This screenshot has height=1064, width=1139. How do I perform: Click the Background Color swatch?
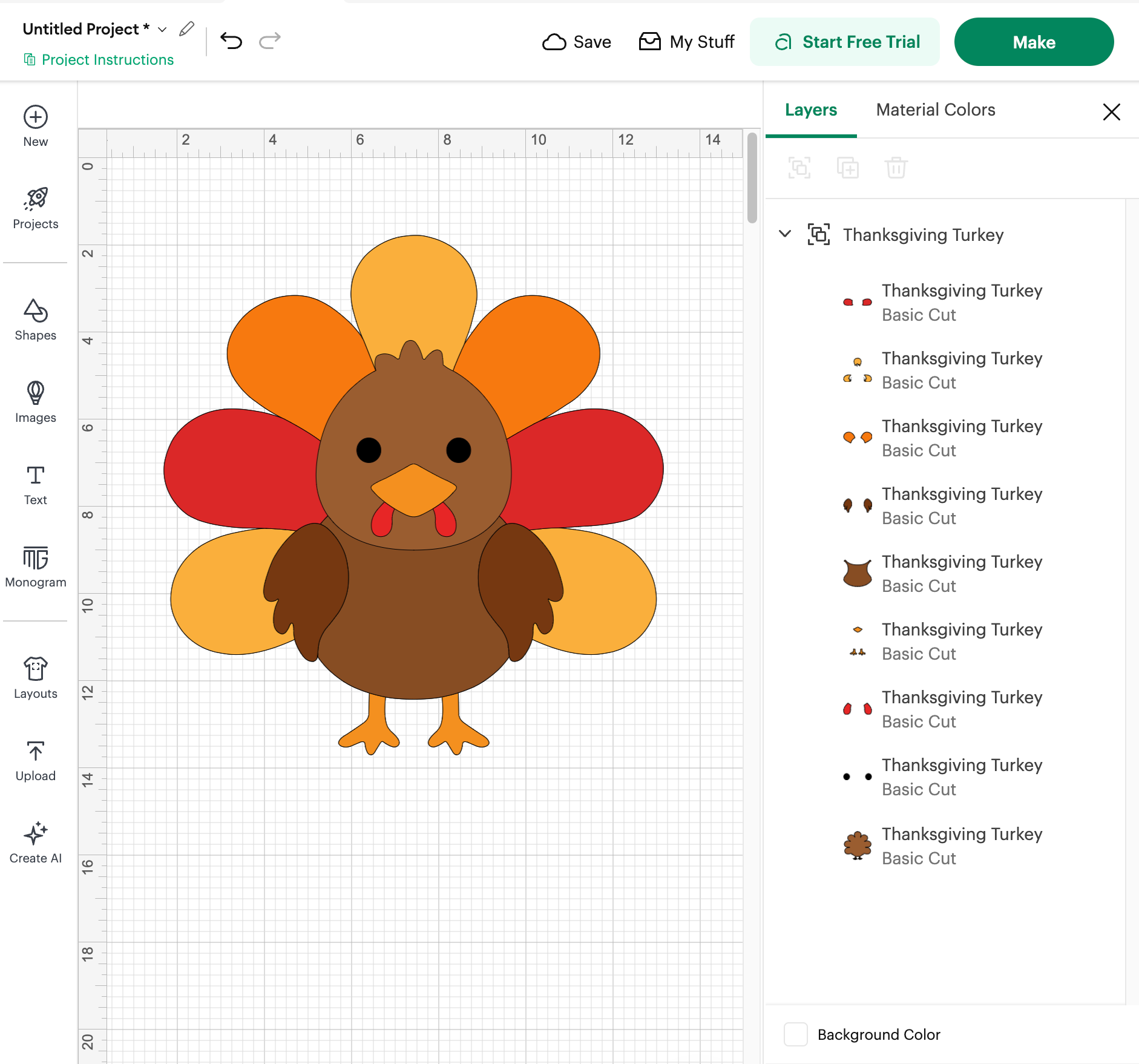796,1034
